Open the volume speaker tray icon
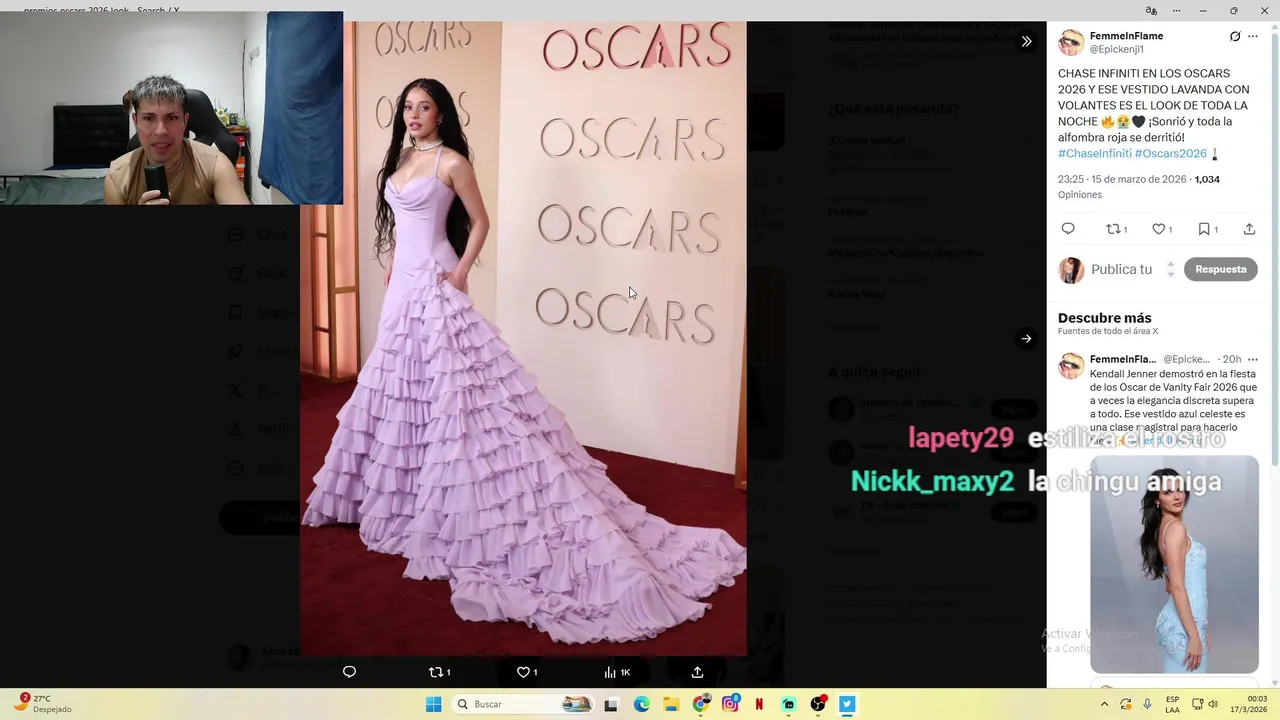The image size is (1280, 720). [x=1213, y=704]
